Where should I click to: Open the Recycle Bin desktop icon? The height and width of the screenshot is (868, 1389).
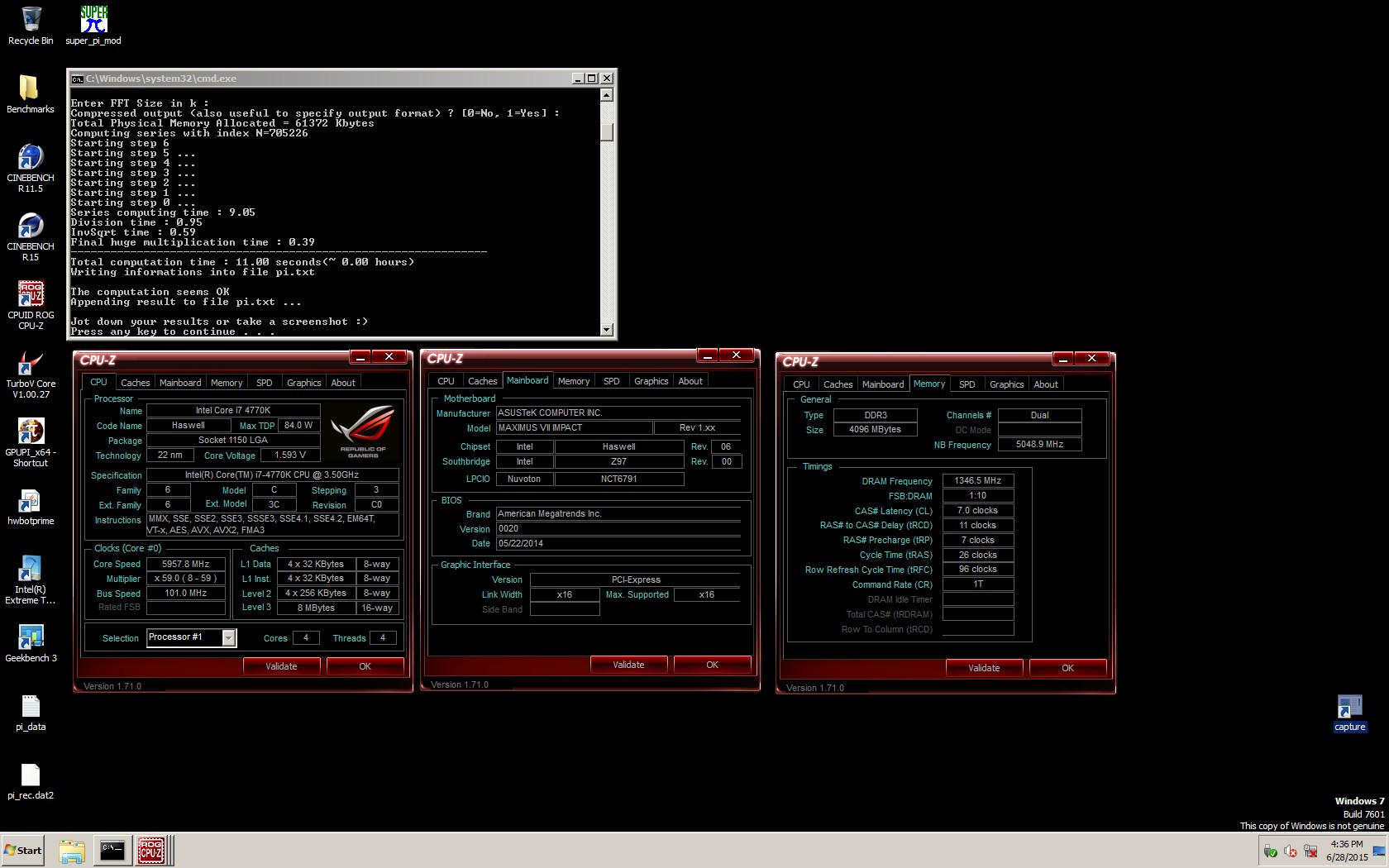click(x=31, y=25)
